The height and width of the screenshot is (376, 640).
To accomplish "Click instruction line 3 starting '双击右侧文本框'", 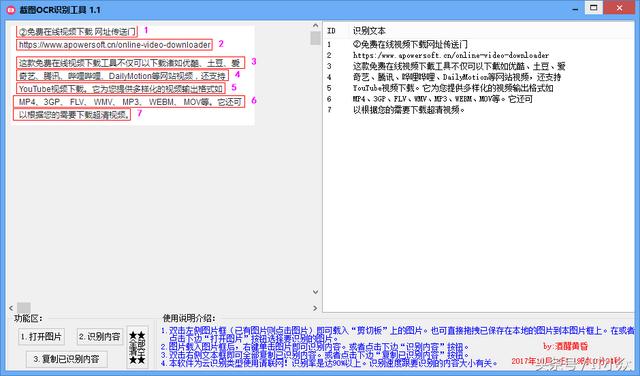I will (x=315, y=355).
